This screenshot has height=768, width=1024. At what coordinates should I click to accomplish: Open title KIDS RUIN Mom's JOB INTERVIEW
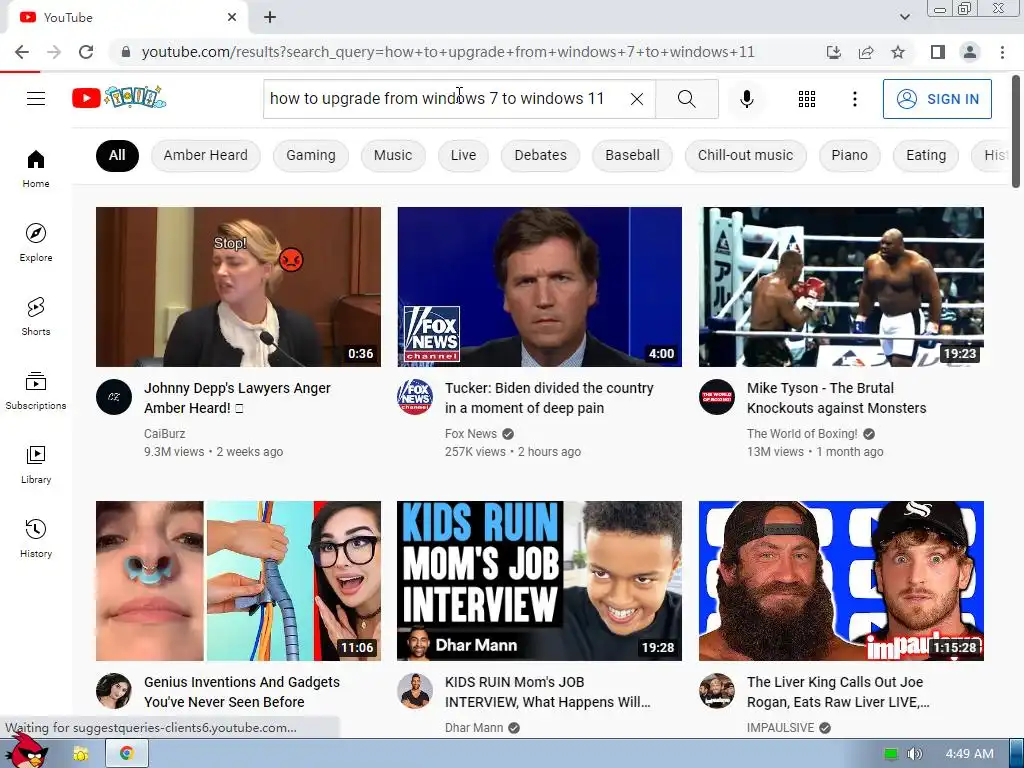[x=547, y=692]
